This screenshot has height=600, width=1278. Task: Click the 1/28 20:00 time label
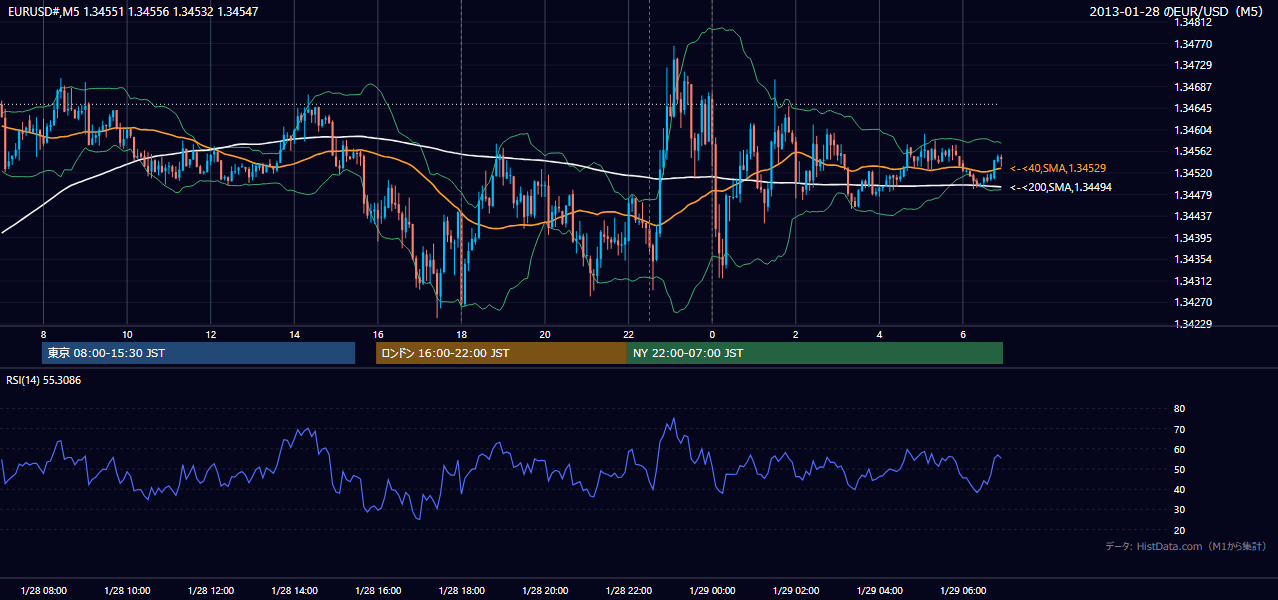544,590
